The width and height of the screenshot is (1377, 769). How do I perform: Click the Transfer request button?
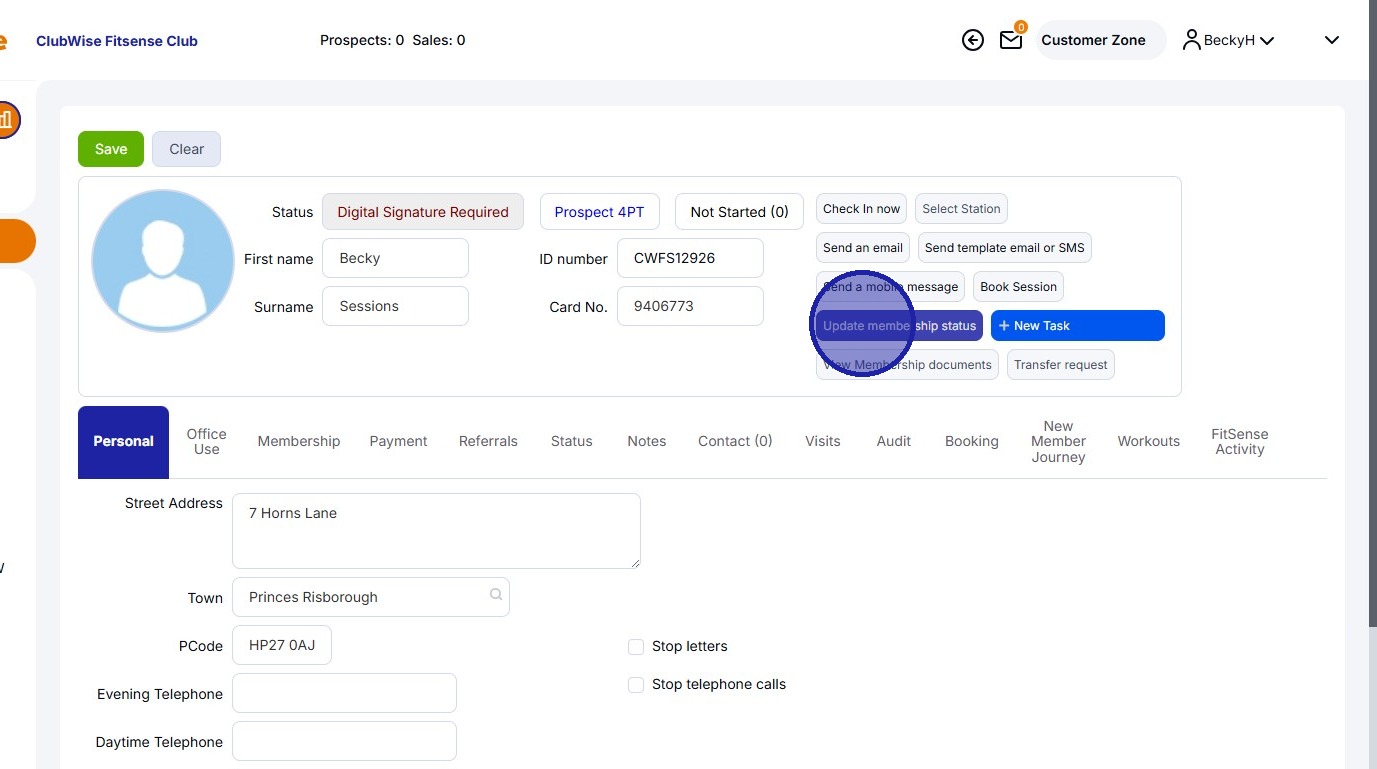click(1060, 364)
